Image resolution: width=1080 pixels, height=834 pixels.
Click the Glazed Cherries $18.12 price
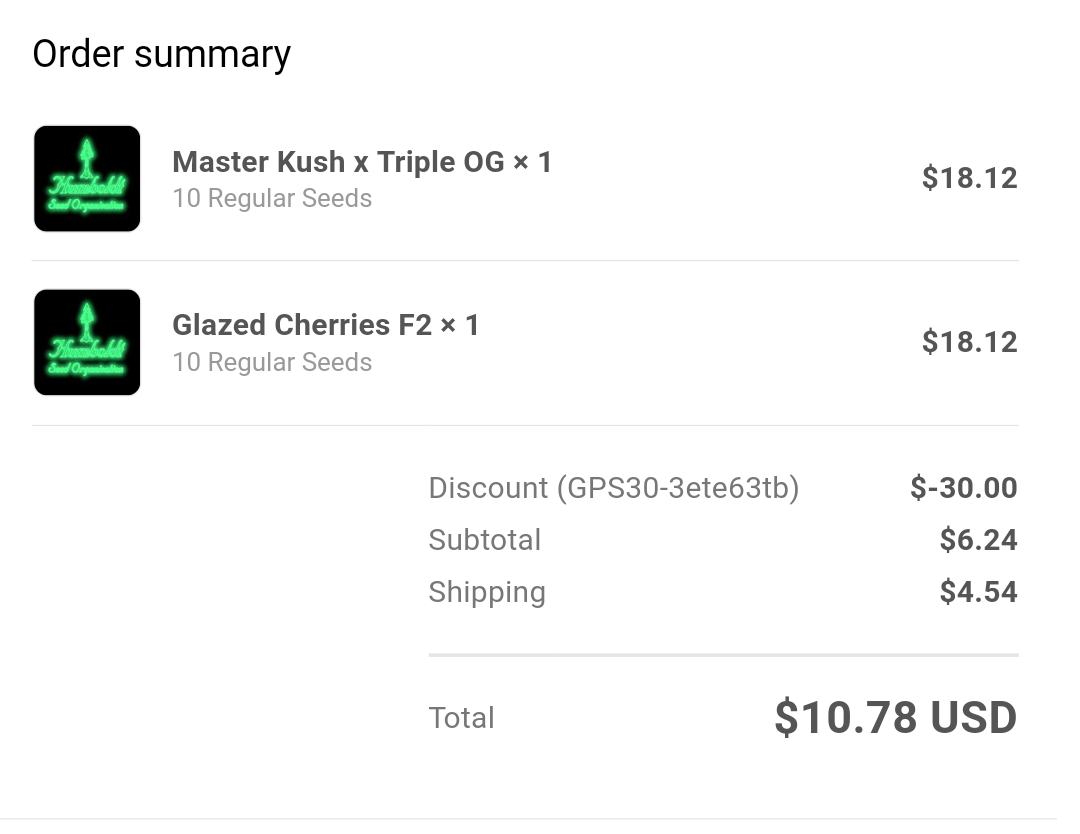969,342
